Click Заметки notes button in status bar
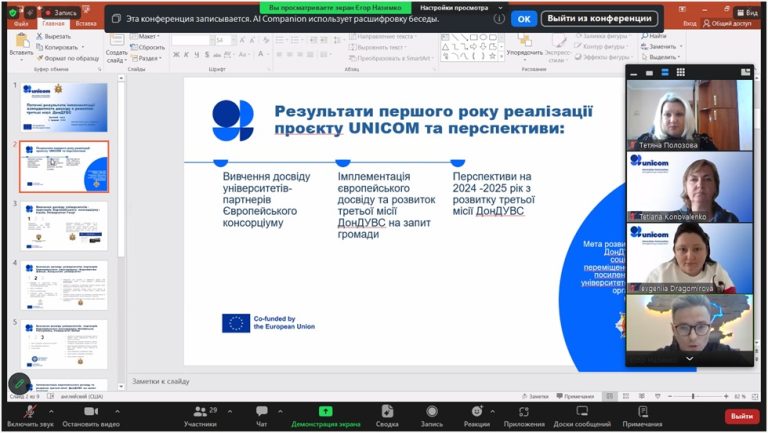 [535, 396]
